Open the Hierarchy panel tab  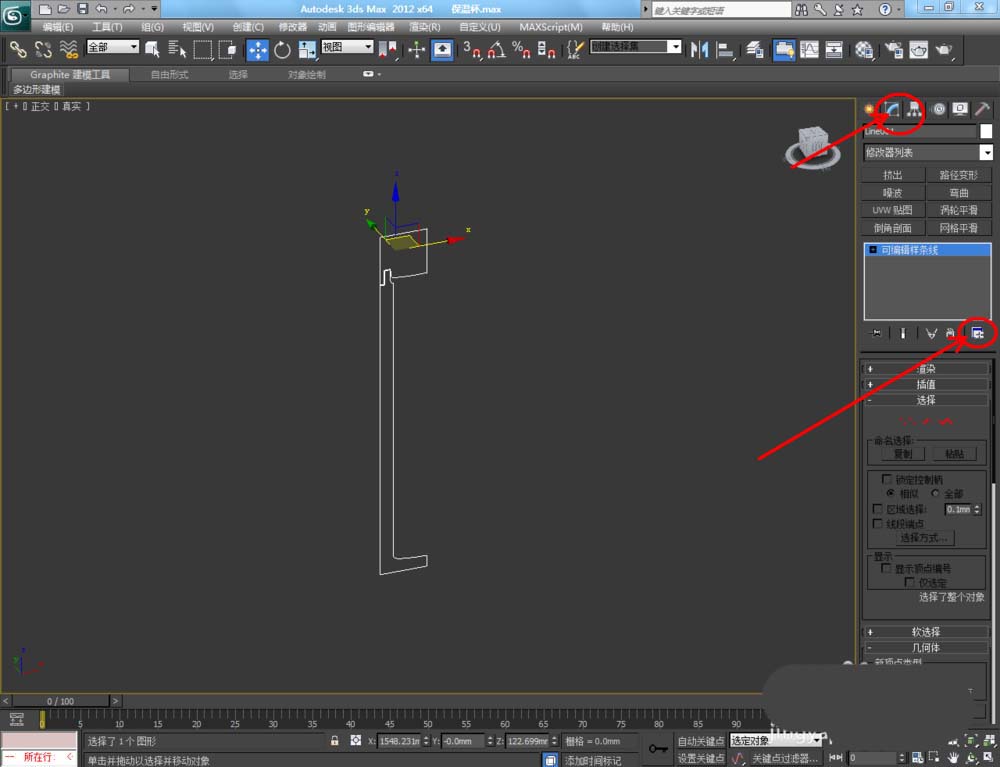click(914, 109)
